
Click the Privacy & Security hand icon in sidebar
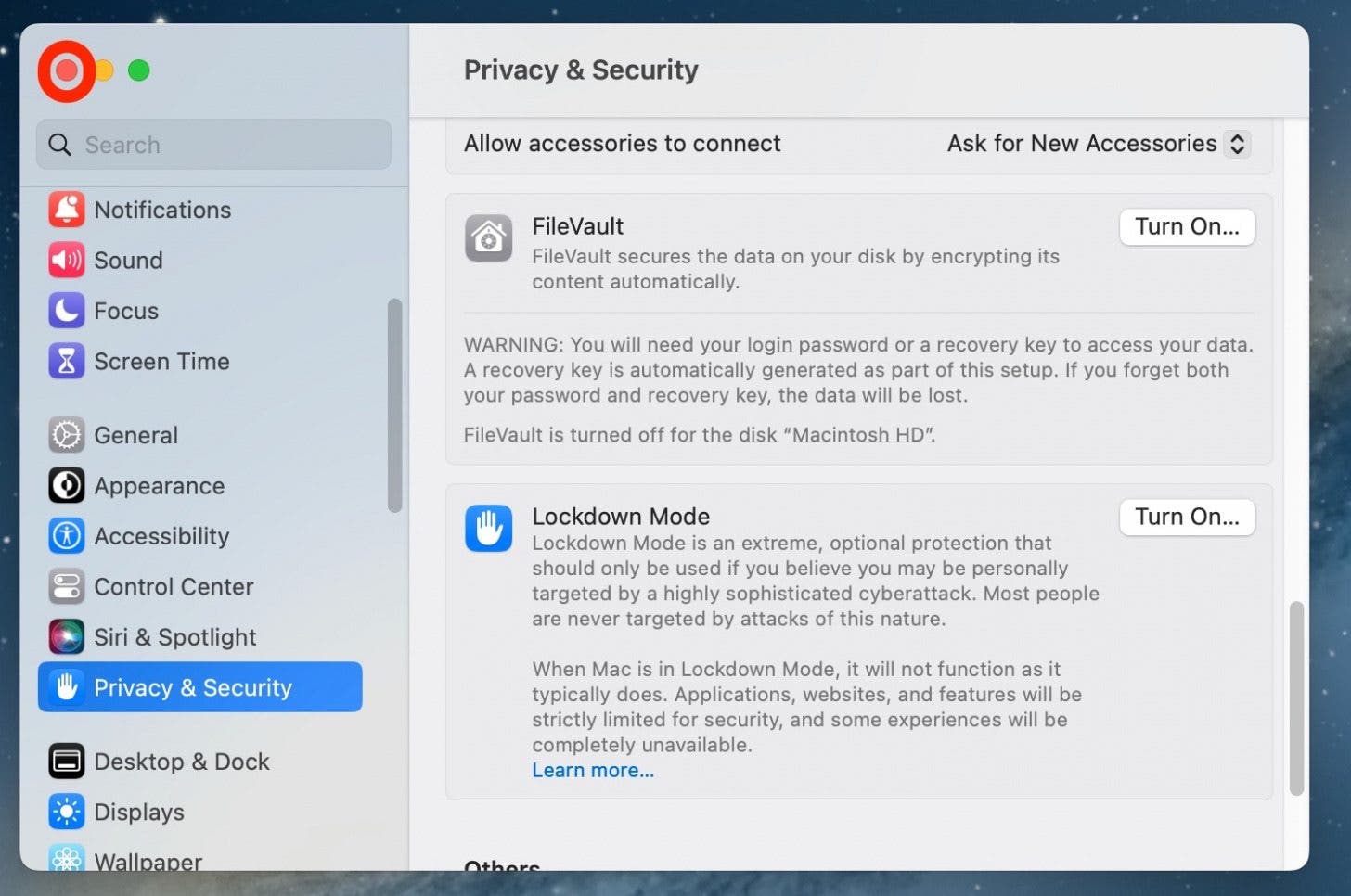(67, 687)
